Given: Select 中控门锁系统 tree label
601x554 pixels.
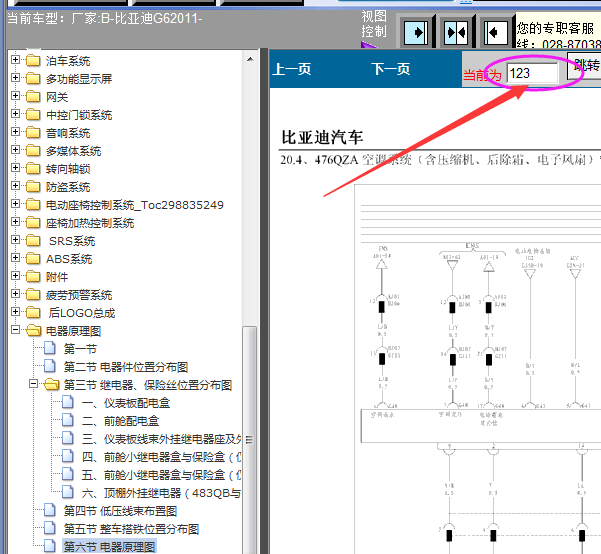Looking at the screenshot, I should coord(79,115).
